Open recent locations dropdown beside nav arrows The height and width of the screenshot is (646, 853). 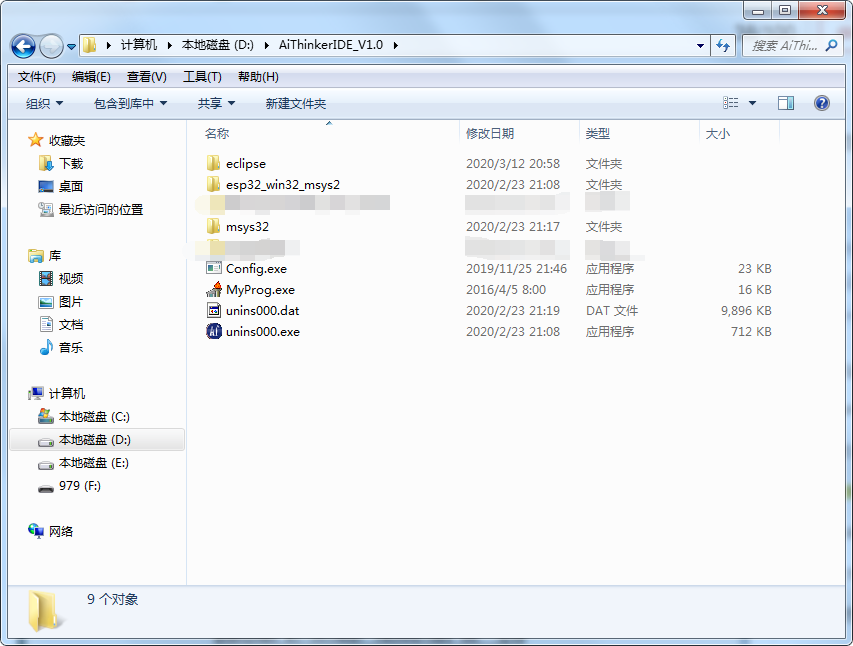click(71, 47)
